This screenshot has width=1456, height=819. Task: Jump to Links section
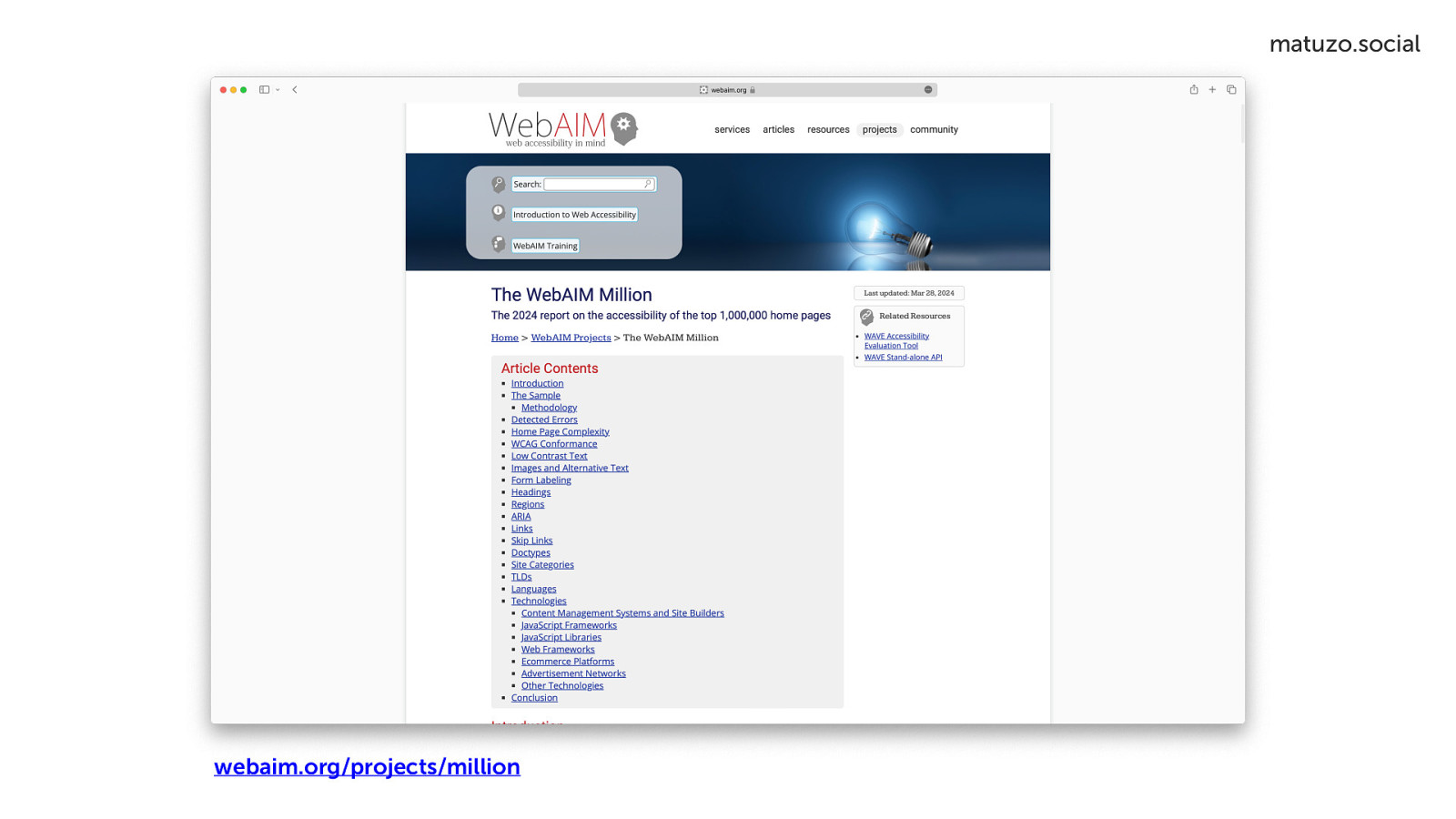click(521, 529)
